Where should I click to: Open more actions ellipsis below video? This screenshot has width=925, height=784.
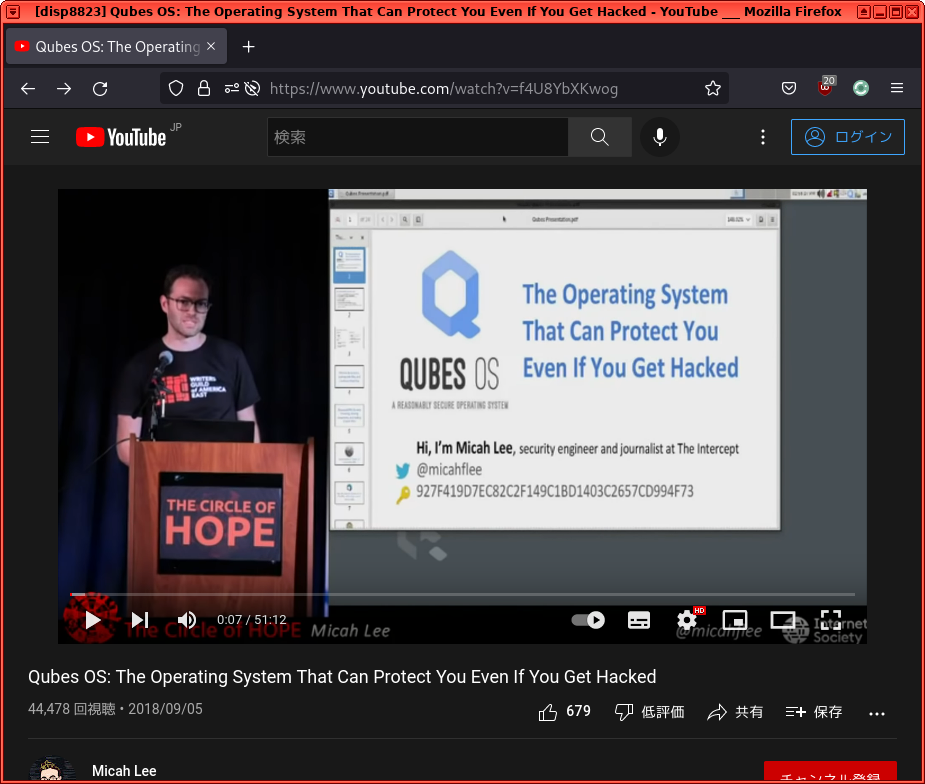coord(877,713)
